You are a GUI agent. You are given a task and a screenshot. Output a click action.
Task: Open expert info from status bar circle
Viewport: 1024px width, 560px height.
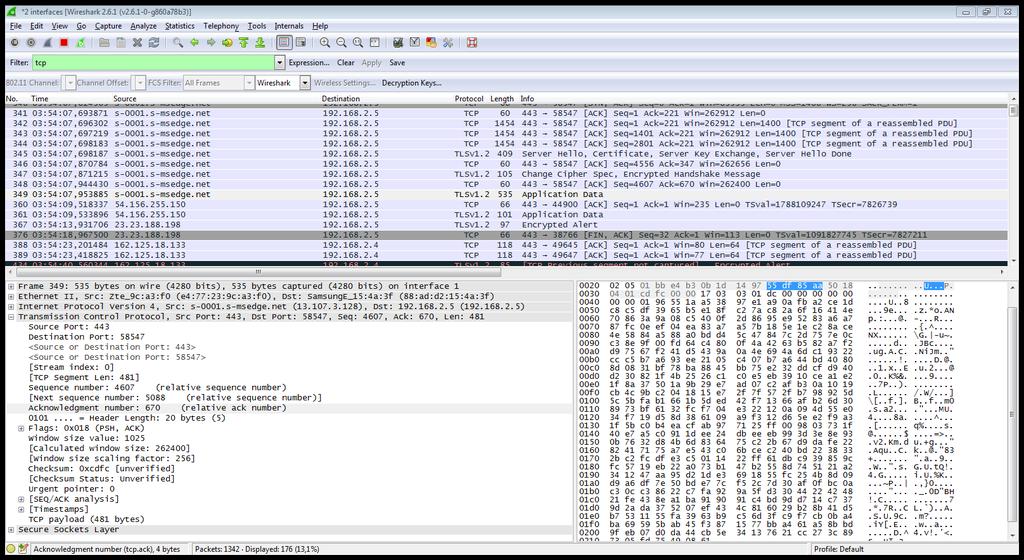pos(11,549)
